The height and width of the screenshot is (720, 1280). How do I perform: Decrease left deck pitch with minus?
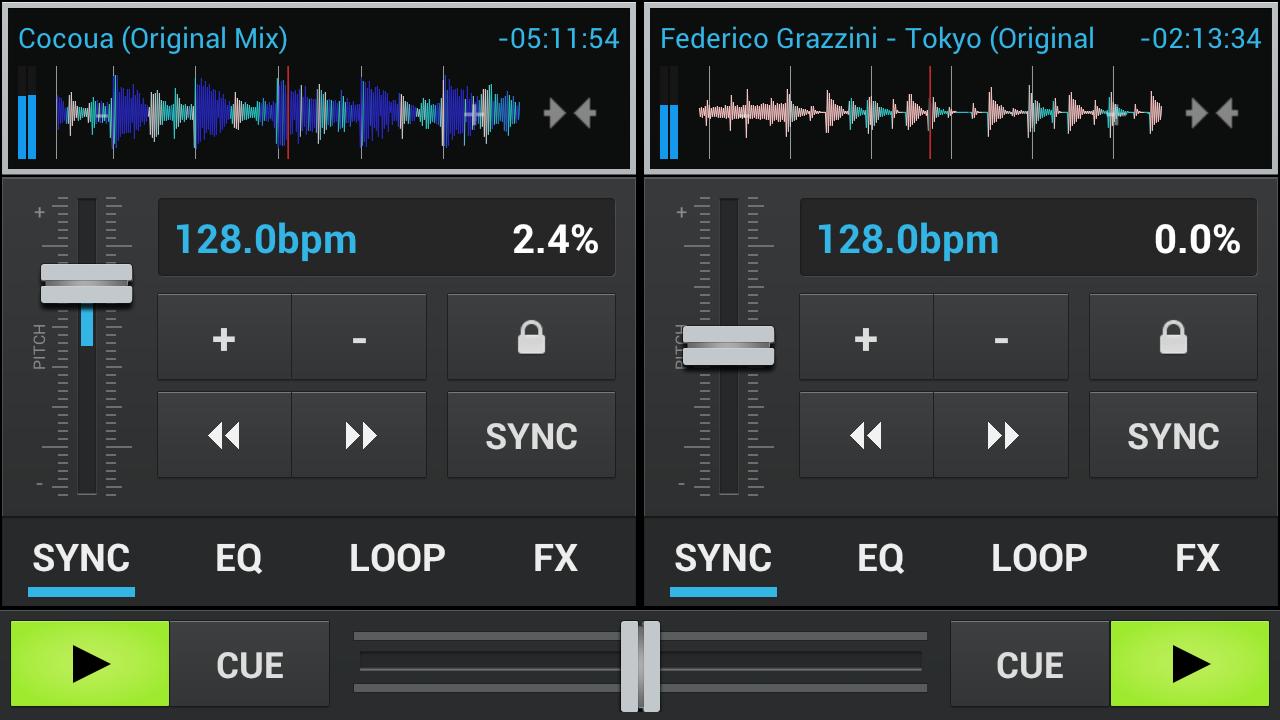click(x=359, y=337)
